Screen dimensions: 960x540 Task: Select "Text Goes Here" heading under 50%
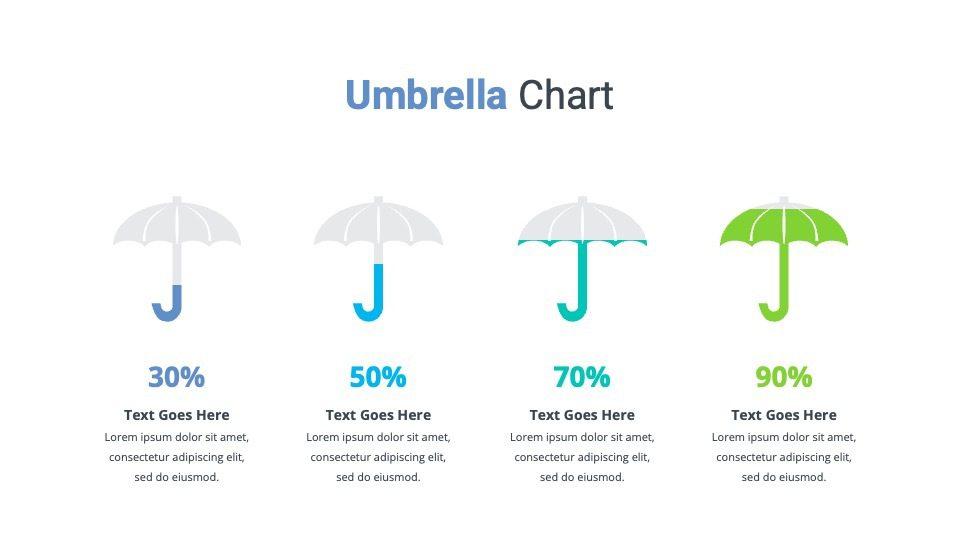[378, 415]
